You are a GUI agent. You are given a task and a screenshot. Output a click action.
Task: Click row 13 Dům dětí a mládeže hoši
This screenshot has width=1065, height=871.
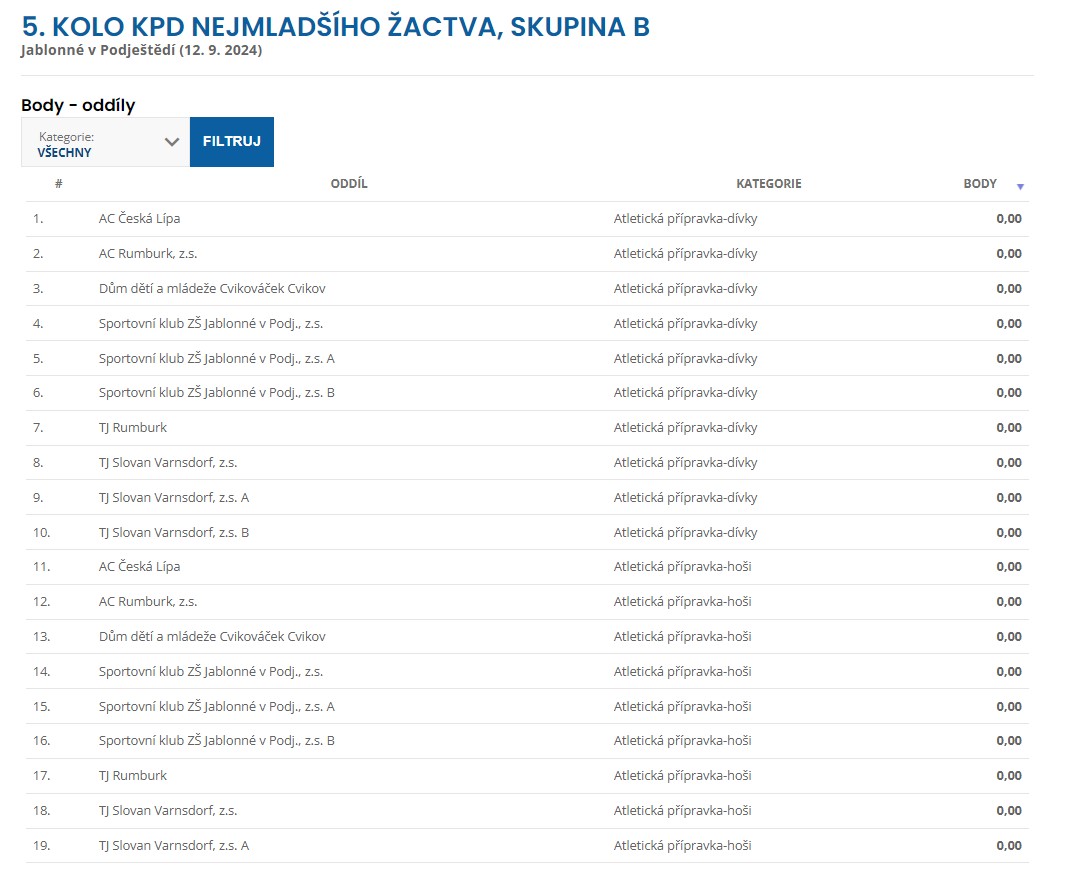(527, 637)
